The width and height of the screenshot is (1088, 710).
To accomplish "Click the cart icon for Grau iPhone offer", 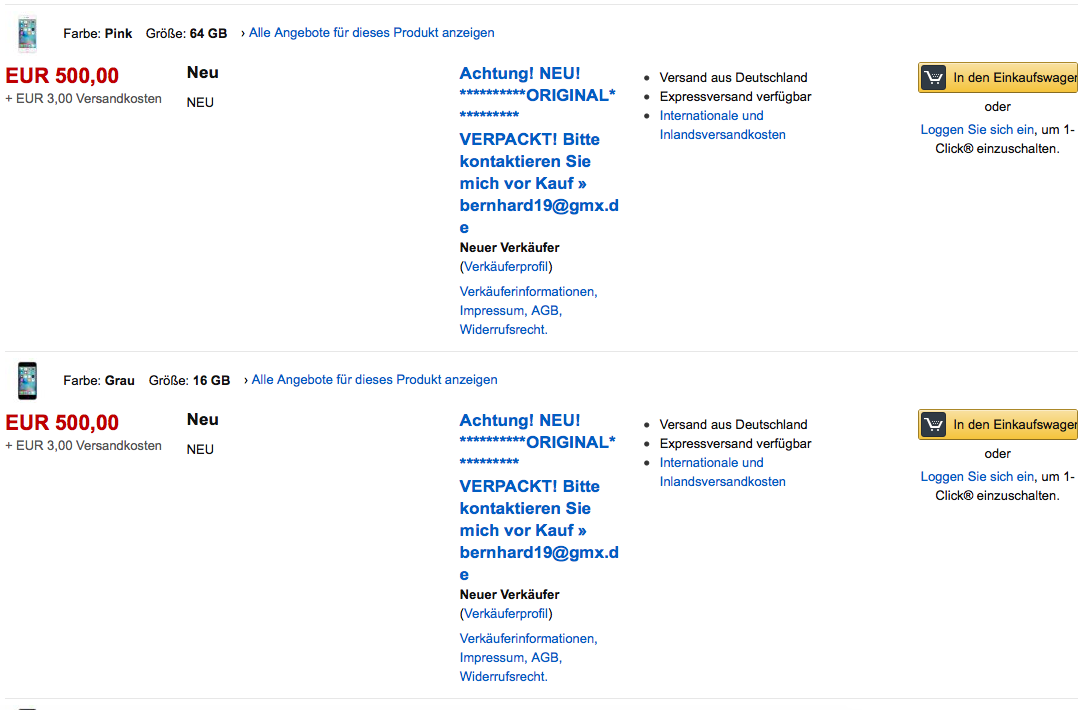I will [x=933, y=425].
